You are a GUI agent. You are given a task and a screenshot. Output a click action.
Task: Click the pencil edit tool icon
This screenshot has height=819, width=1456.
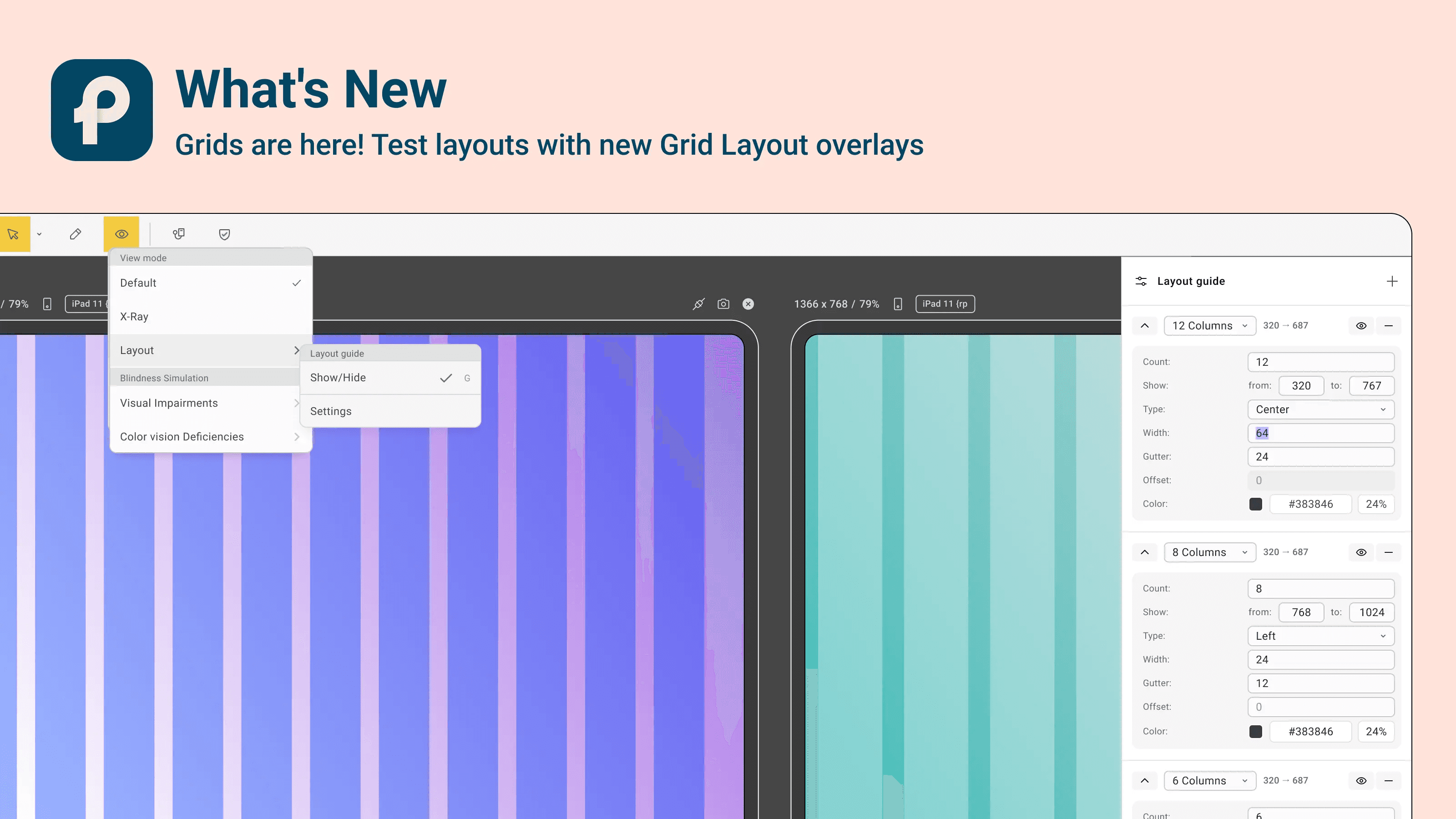coord(75,234)
